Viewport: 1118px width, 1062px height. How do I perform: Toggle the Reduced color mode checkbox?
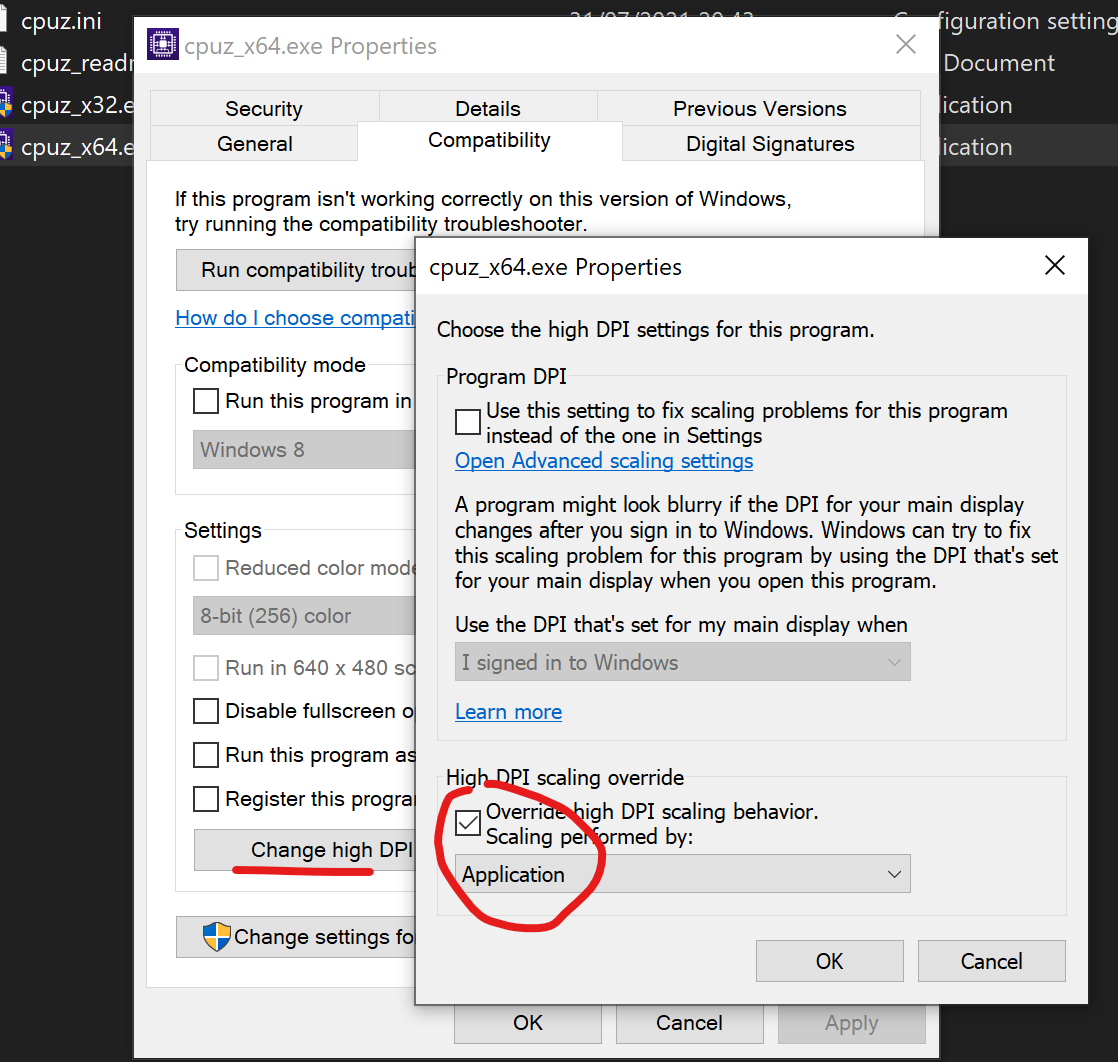click(206, 568)
